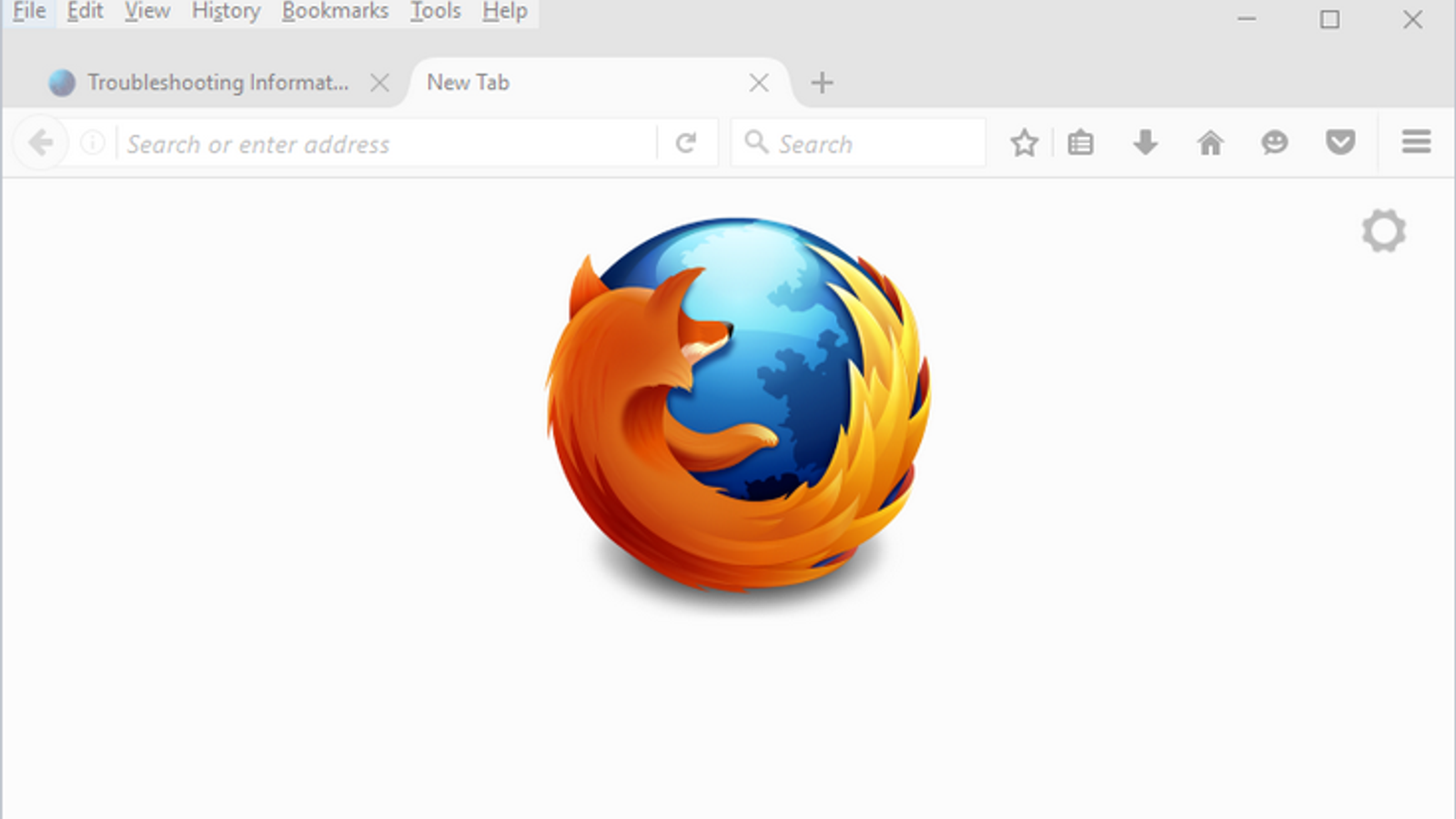The width and height of the screenshot is (1456, 819).
Task: Click into the toolbar Search box
Action: [858, 143]
